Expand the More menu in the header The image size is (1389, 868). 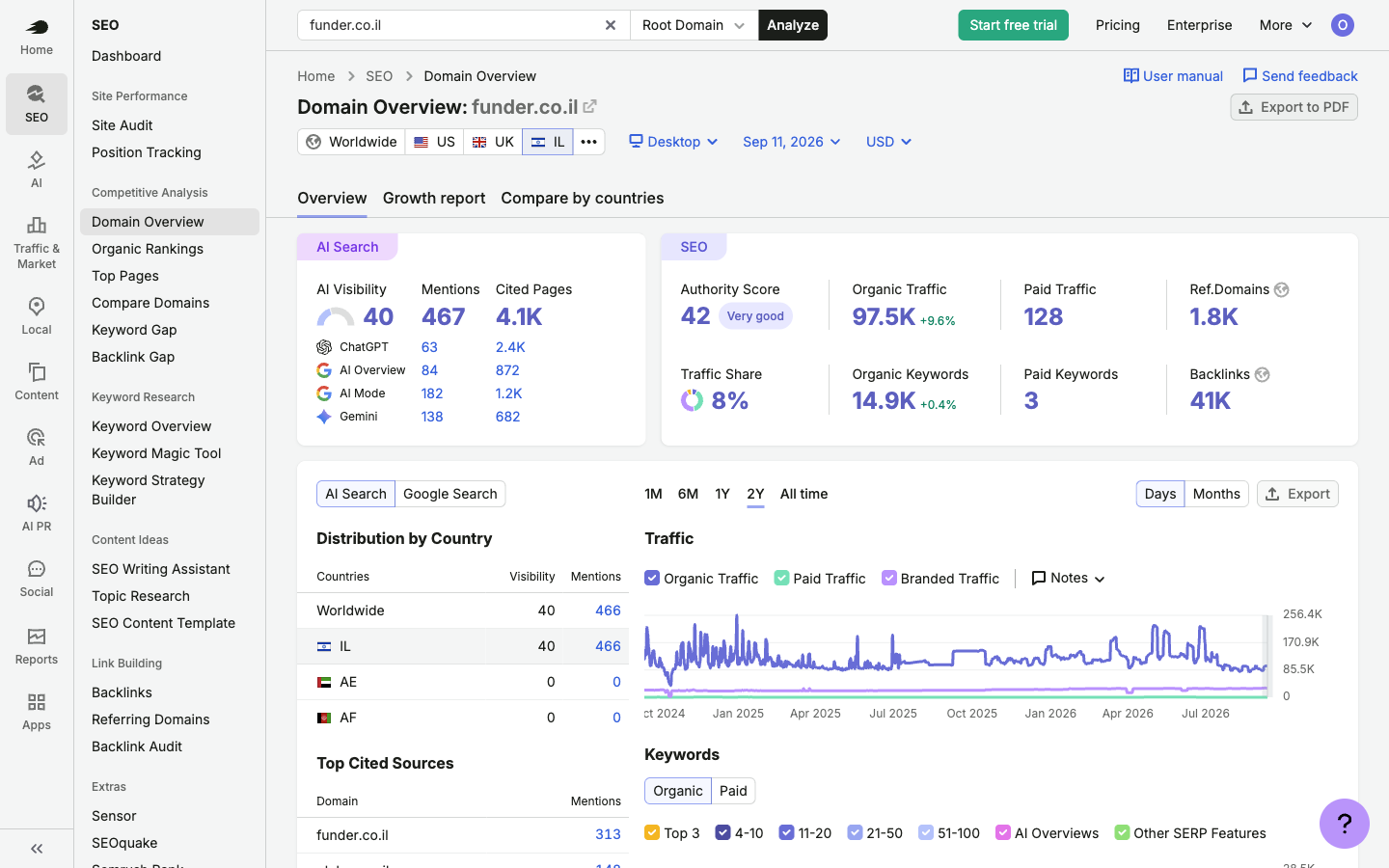[1286, 25]
